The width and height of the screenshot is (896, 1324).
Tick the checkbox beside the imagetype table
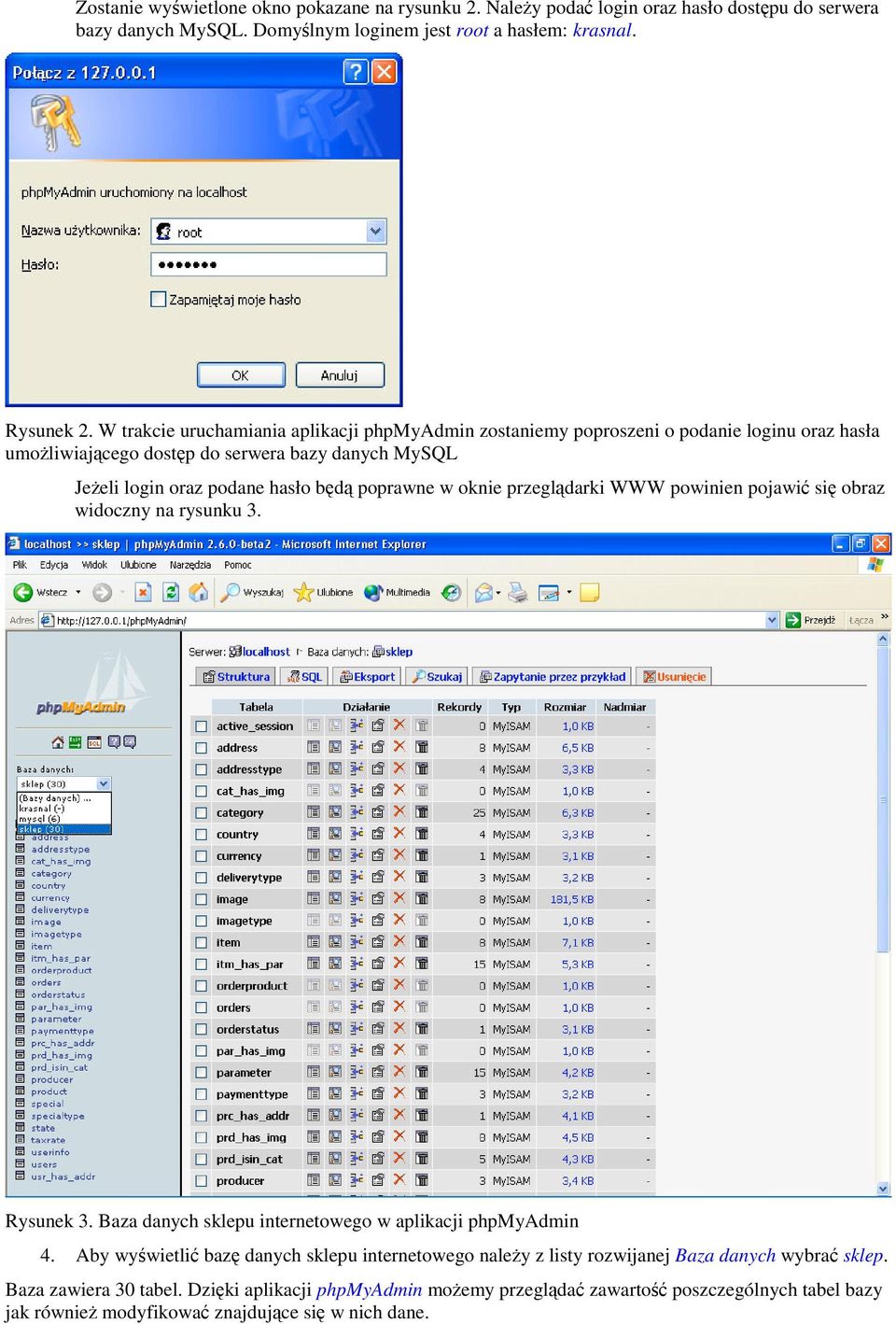point(201,921)
